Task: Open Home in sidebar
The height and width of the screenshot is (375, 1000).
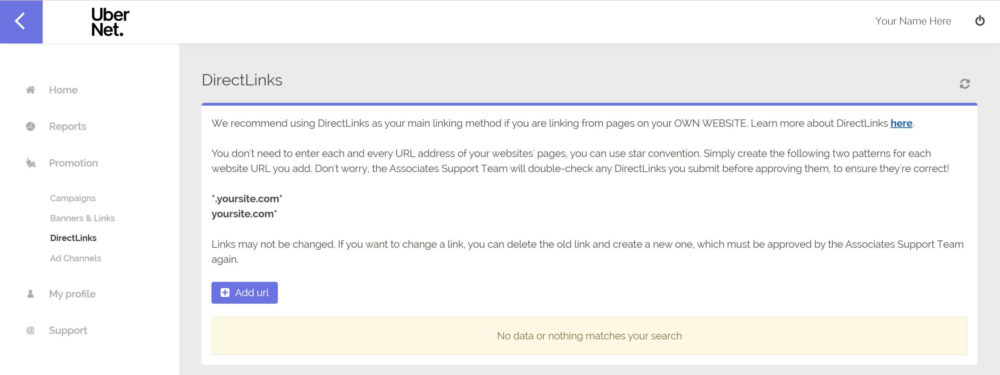Action: [x=63, y=90]
